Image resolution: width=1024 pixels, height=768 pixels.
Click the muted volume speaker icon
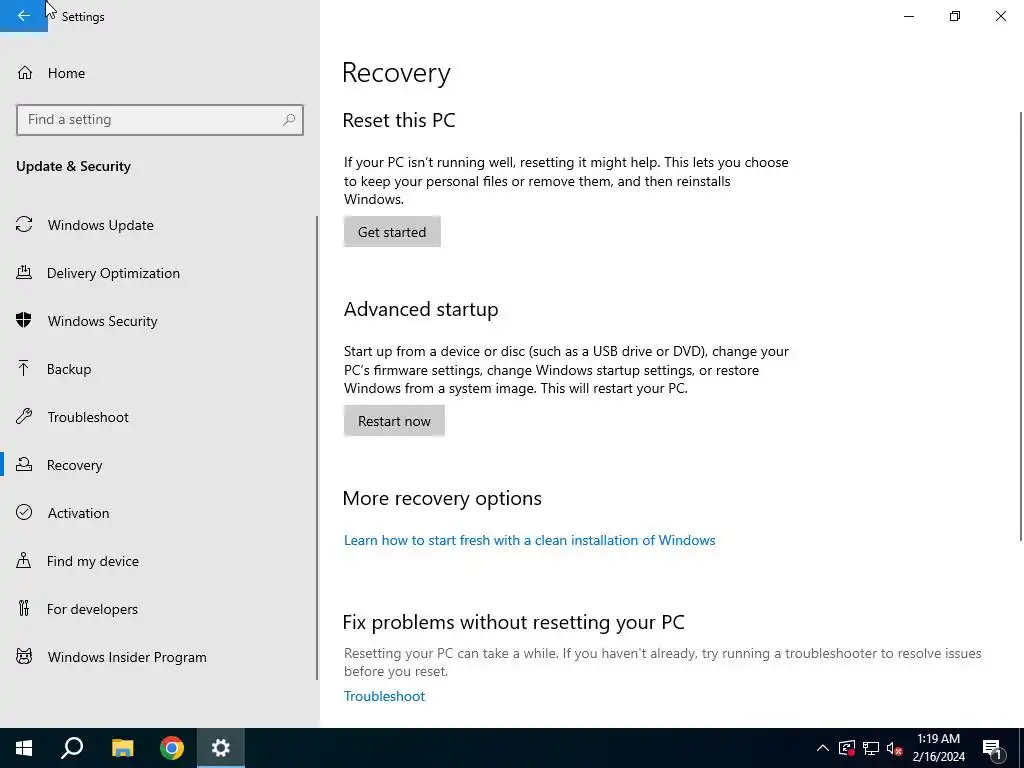tap(895, 748)
